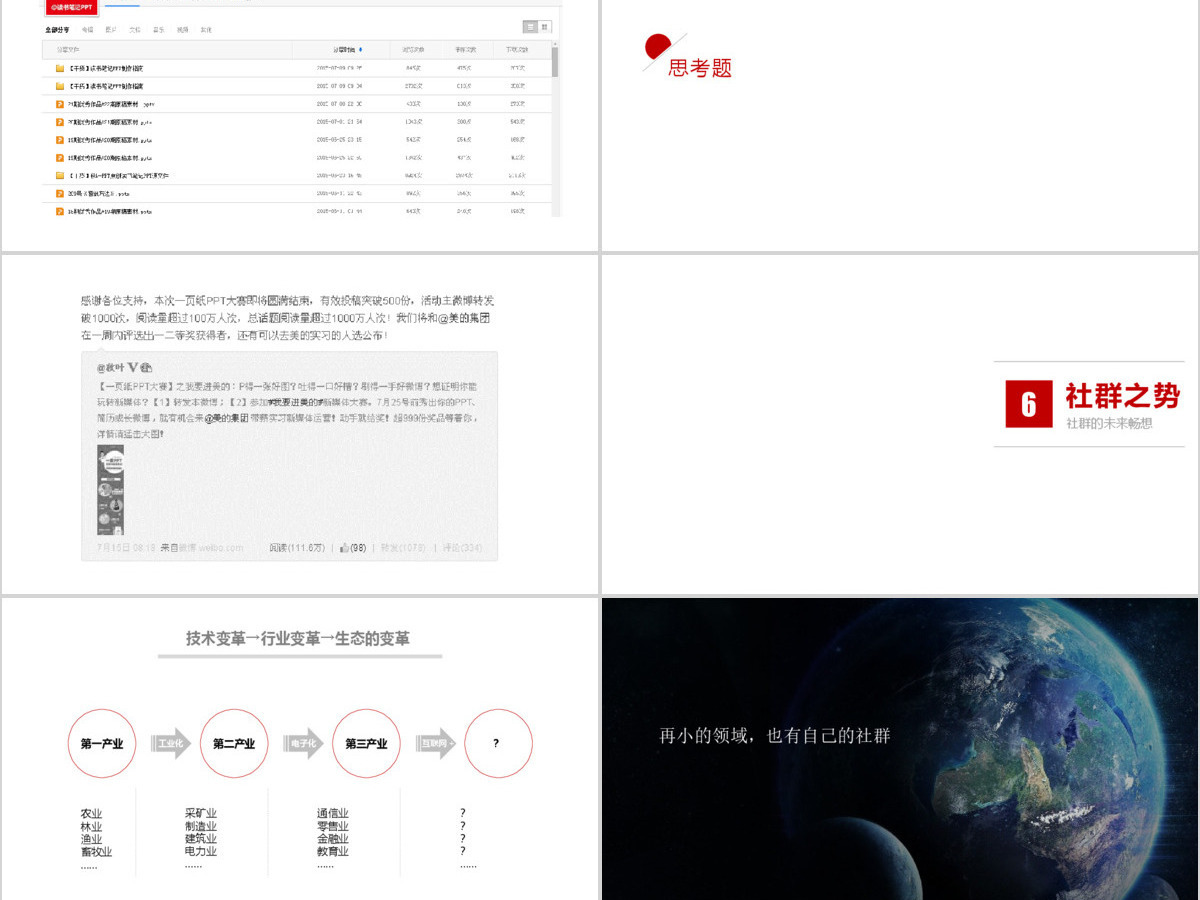1200x900 pixels.
Task: Click 评论(334) comment link
Action: [x=462, y=547]
